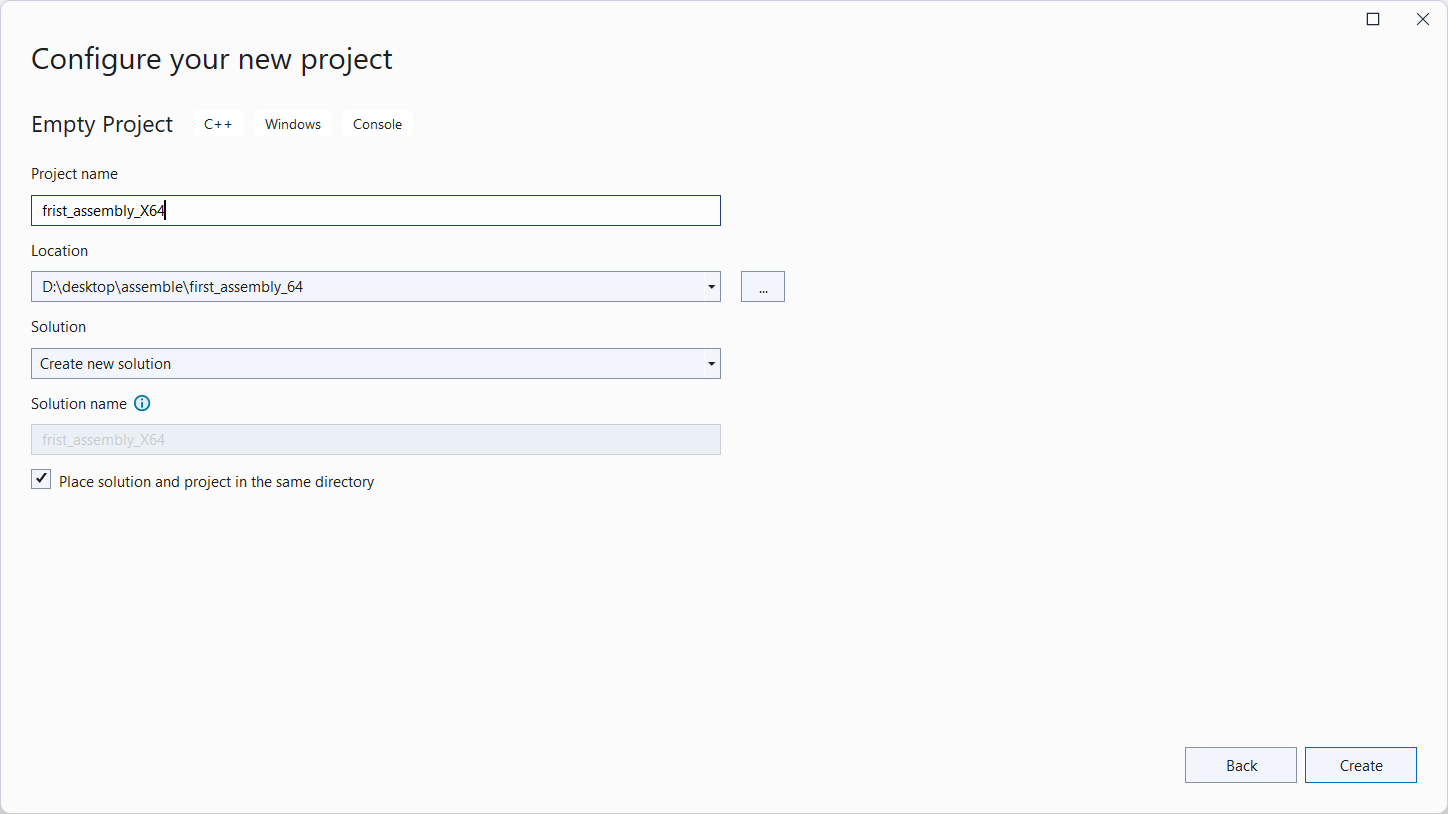Go Back to the previous step
Screen dimensions: 1448x814
1240,765
